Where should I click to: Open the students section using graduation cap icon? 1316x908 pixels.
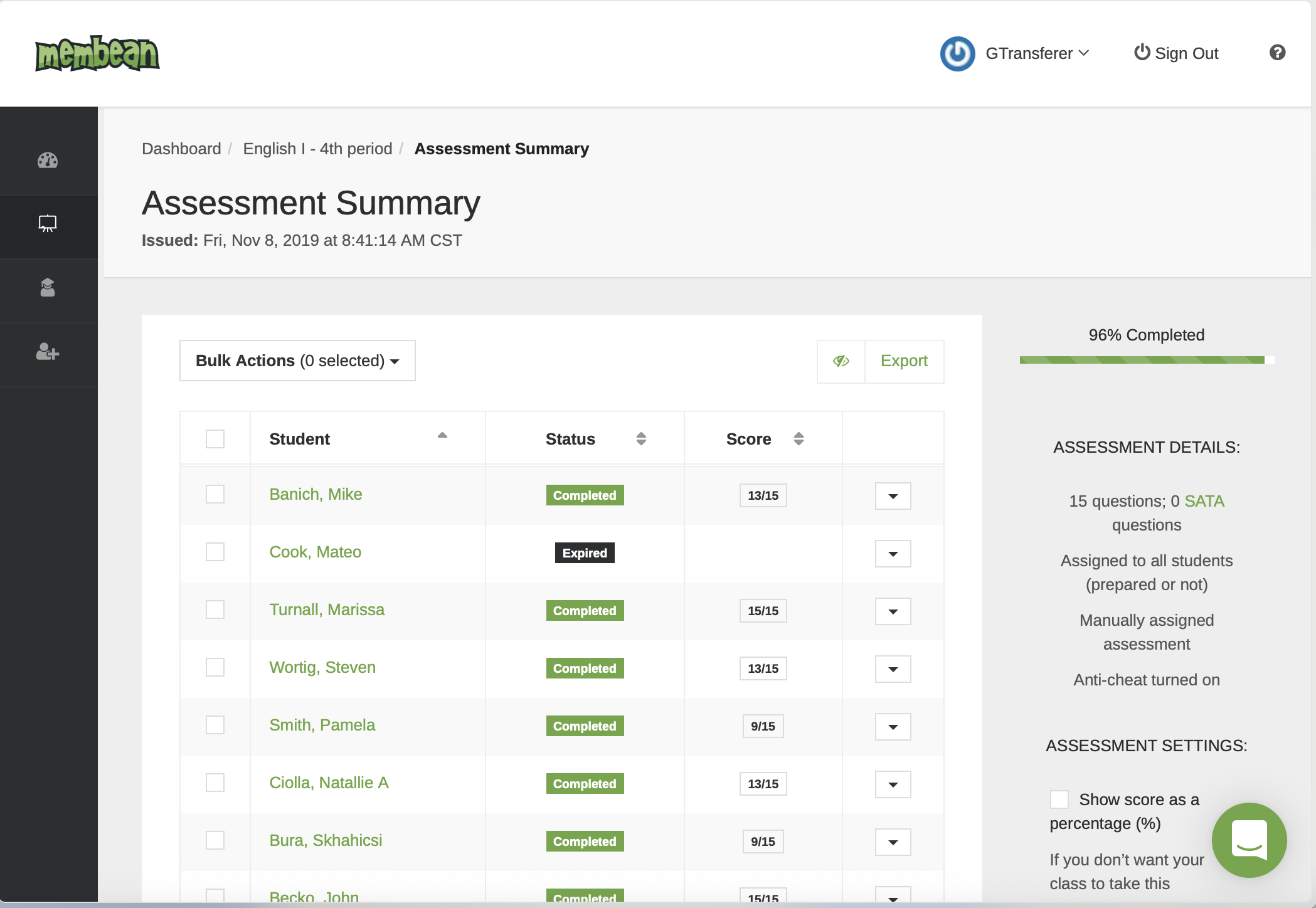pyautogui.click(x=48, y=288)
